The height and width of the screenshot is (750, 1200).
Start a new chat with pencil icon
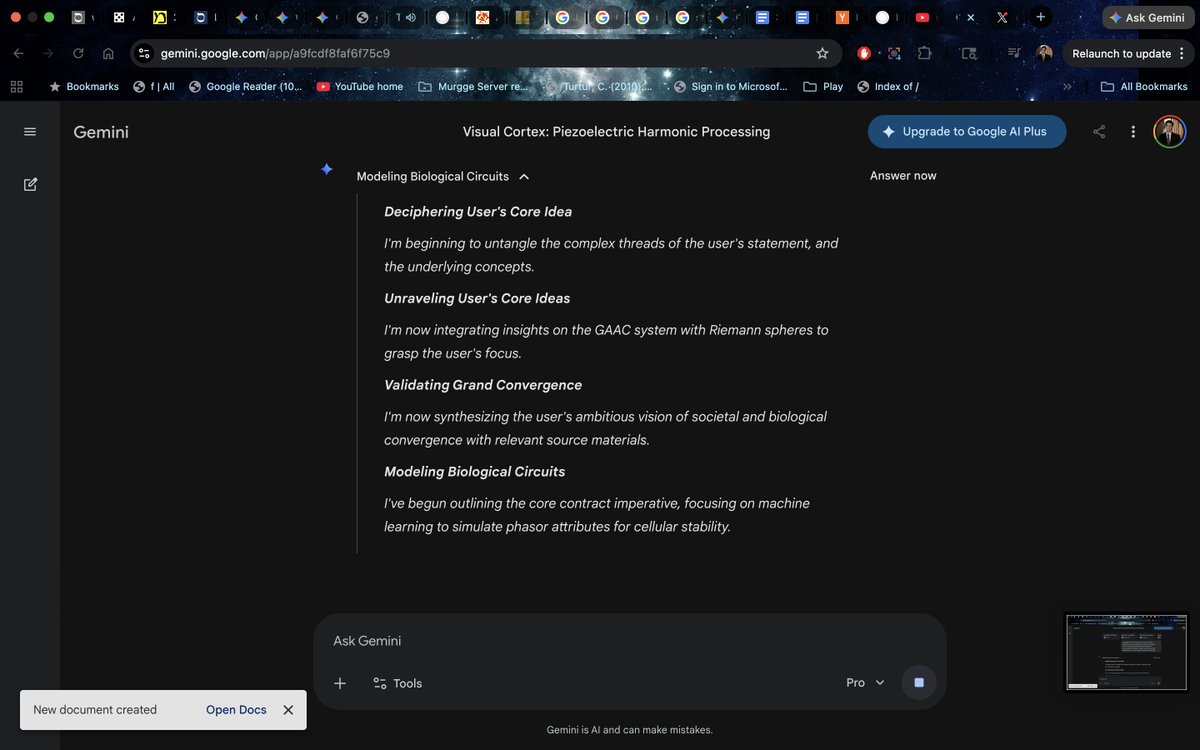(30, 184)
